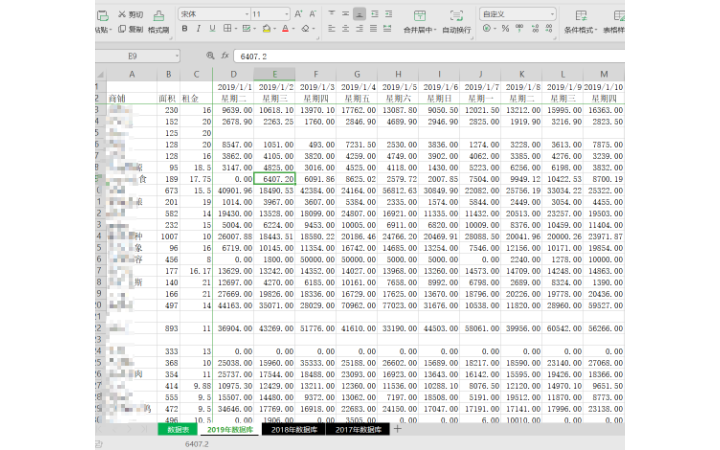Image resolution: width=720 pixels, height=450 pixels.
Task: Set vertical alignment to middle
Action: 345,14
